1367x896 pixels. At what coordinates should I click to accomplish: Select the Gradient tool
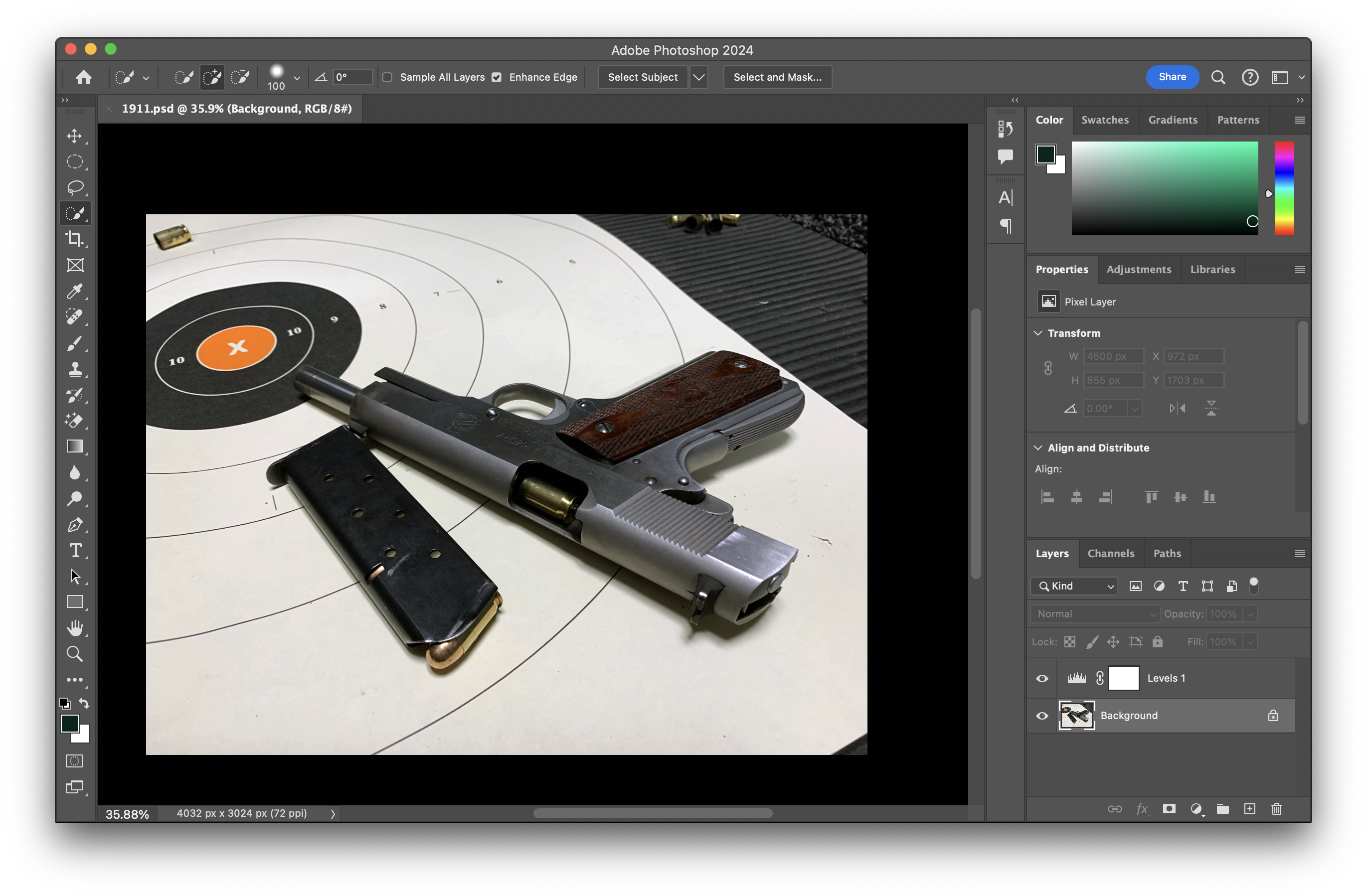pyautogui.click(x=75, y=447)
